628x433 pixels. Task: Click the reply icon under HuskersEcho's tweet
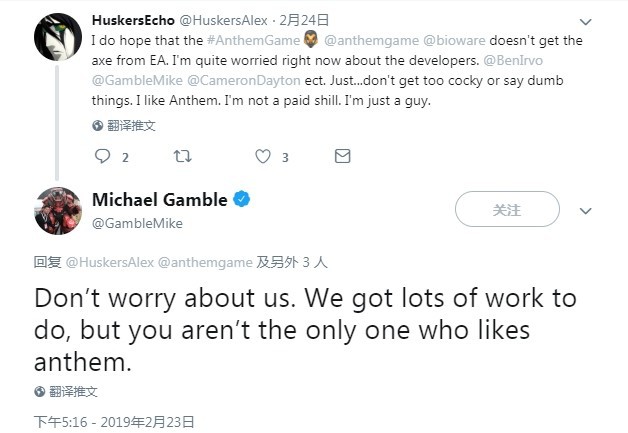point(102,157)
